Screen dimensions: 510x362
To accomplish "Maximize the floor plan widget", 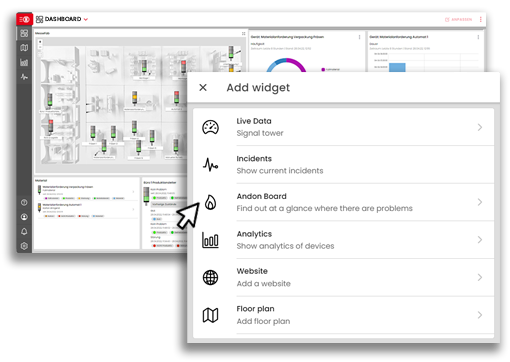I will 243,34.
